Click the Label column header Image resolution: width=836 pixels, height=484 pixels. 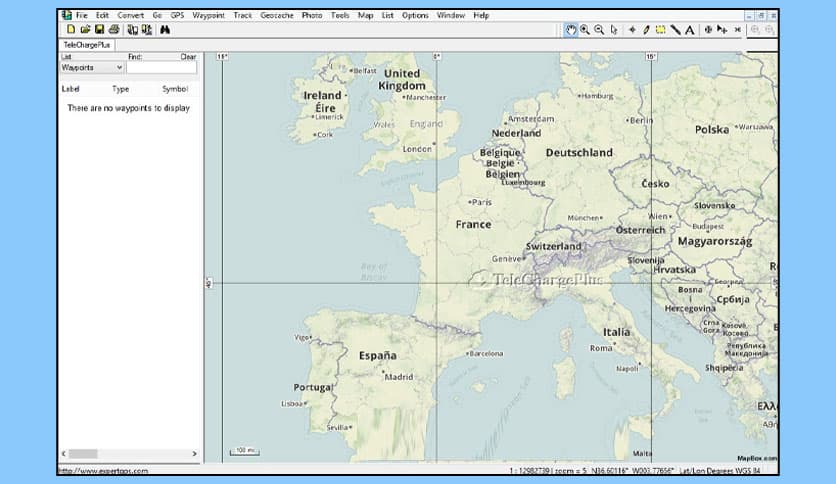(x=70, y=89)
